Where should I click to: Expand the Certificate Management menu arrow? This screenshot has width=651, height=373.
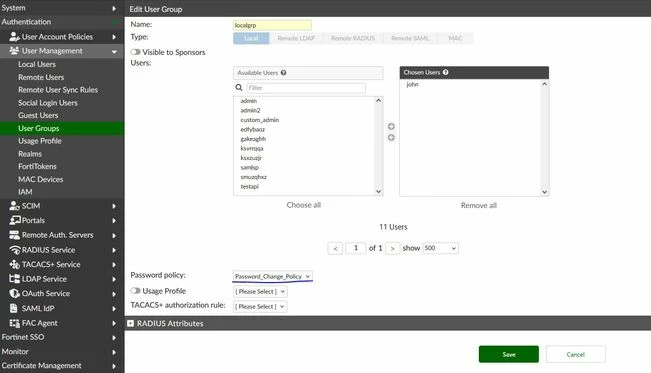[x=114, y=366]
